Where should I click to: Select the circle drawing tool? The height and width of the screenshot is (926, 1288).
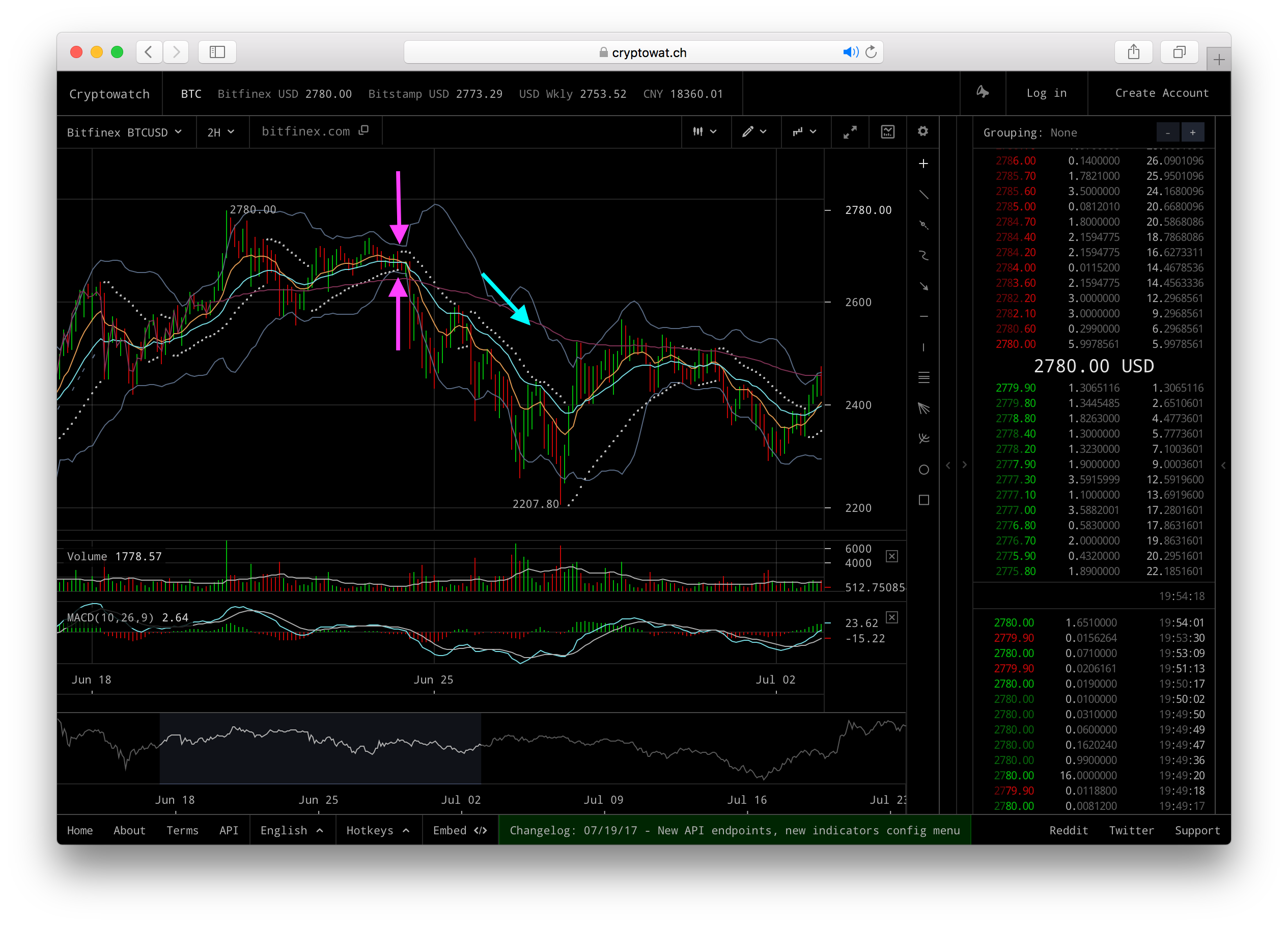(923, 469)
